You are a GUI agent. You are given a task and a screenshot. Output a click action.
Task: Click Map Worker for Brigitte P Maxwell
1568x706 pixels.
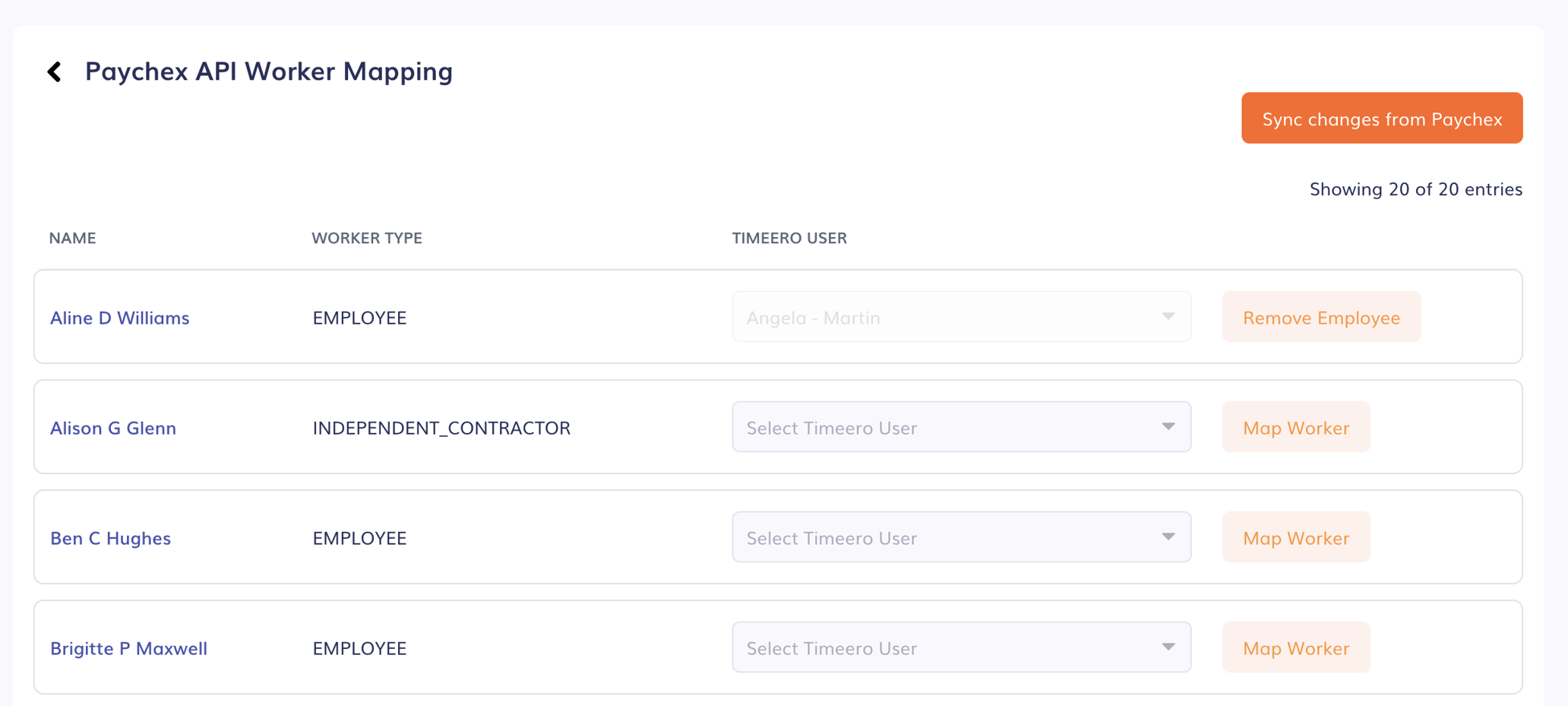(x=1296, y=647)
